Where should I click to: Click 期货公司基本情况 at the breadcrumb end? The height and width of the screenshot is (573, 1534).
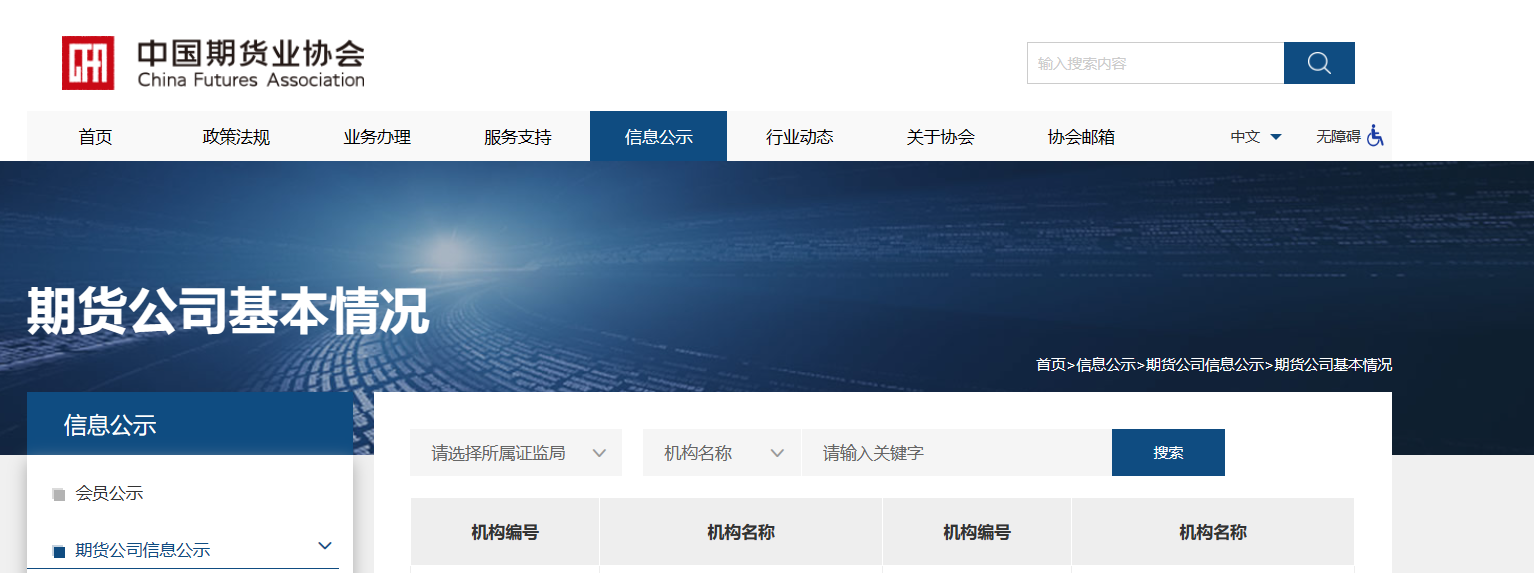(1333, 365)
